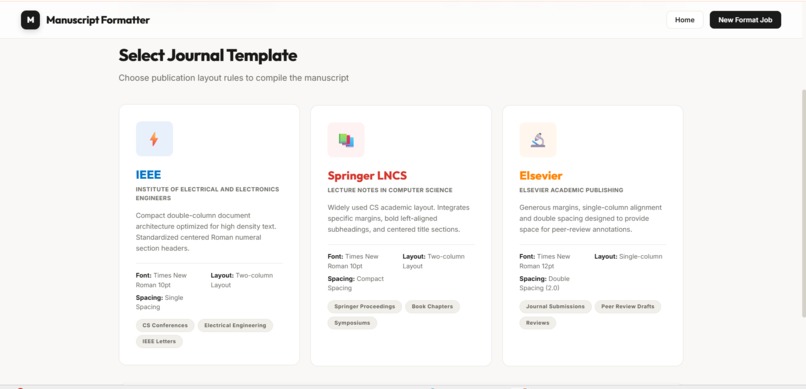Click the Book Chapters tag
The image size is (806, 389).
point(433,306)
